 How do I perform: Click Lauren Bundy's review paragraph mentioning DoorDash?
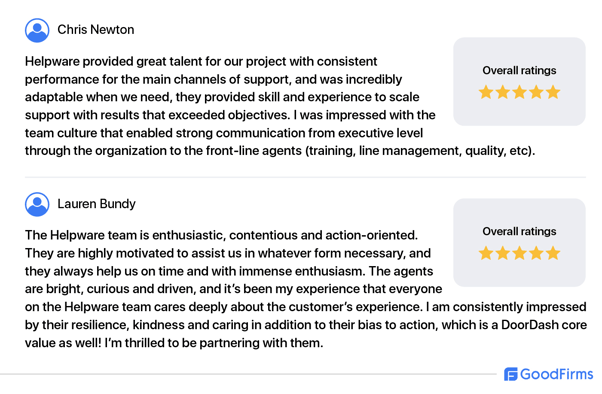pyautogui.click(x=306, y=289)
